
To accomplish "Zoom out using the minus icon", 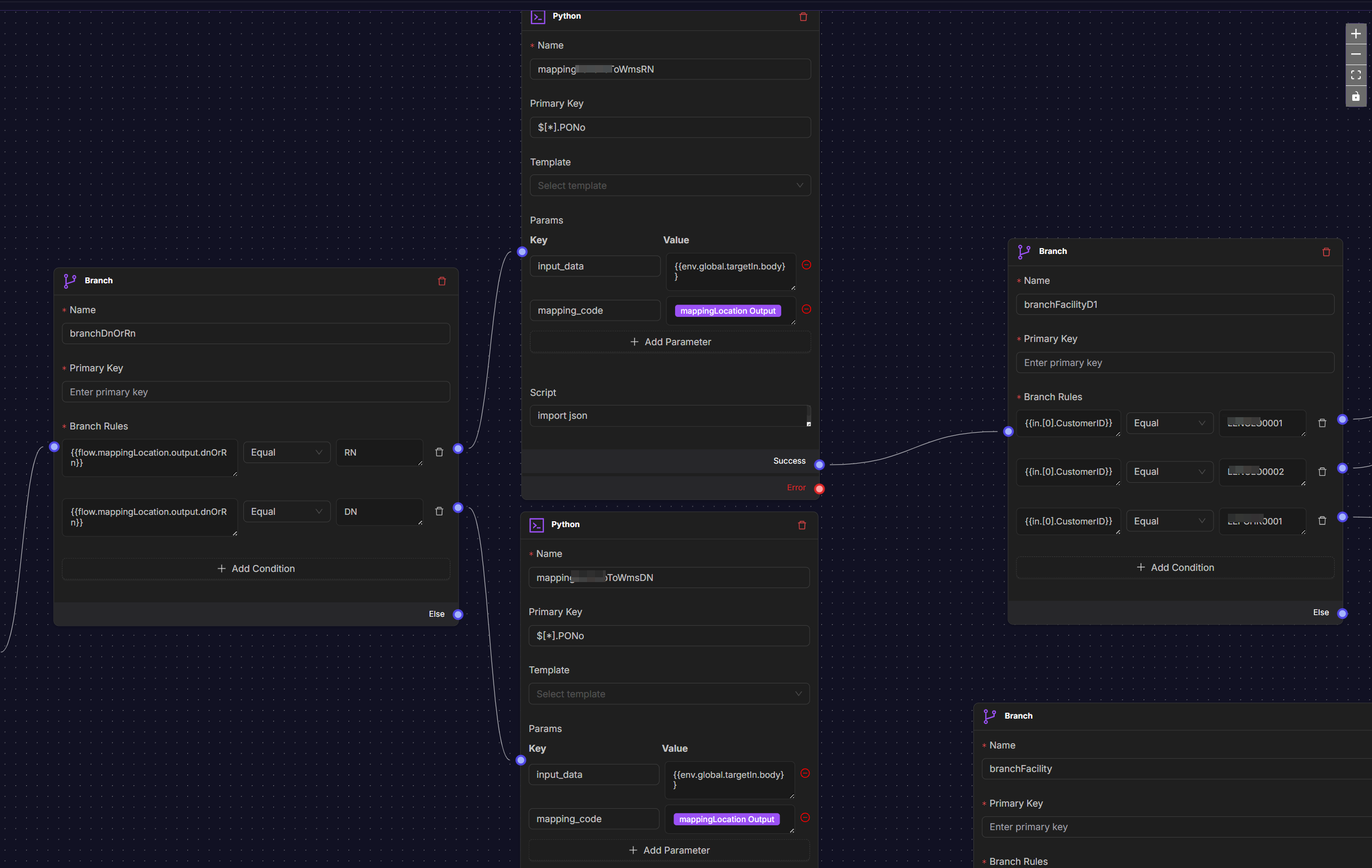I will (1356, 54).
